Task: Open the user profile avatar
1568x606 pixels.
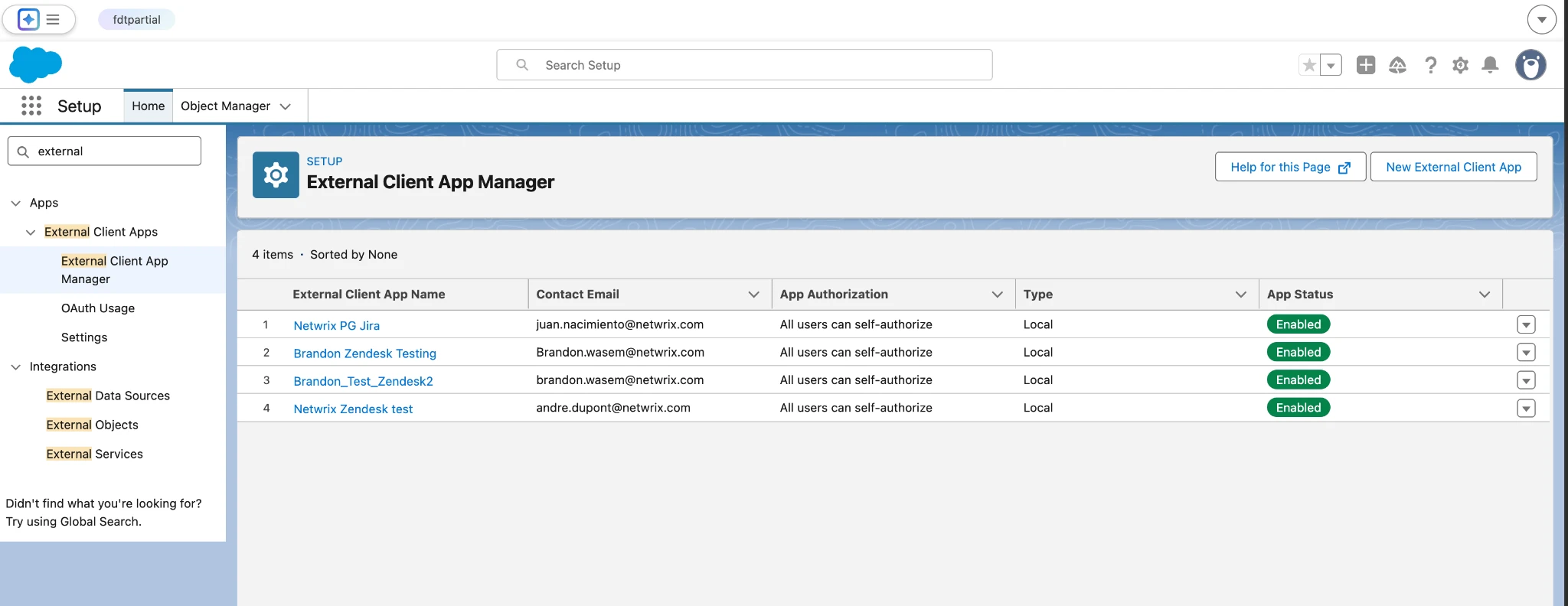Action: point(1531,65)
